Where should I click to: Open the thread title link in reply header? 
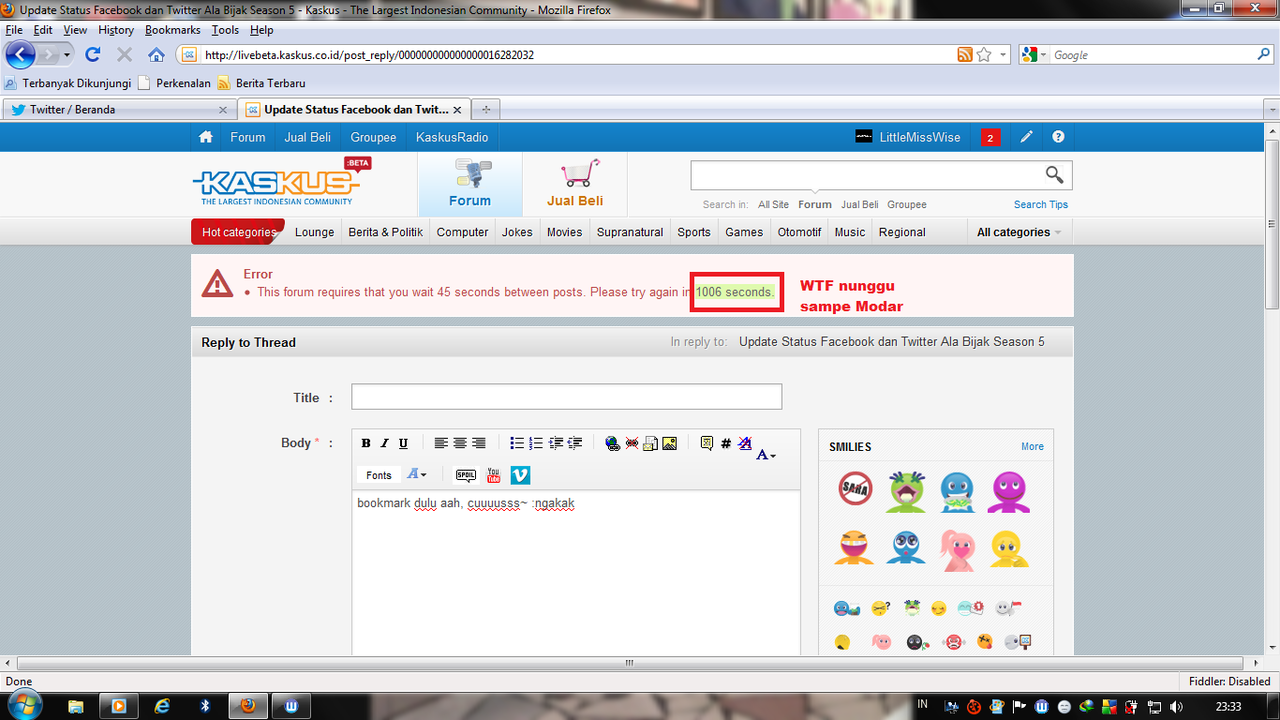pyautogui.click(x=892, y=342)
